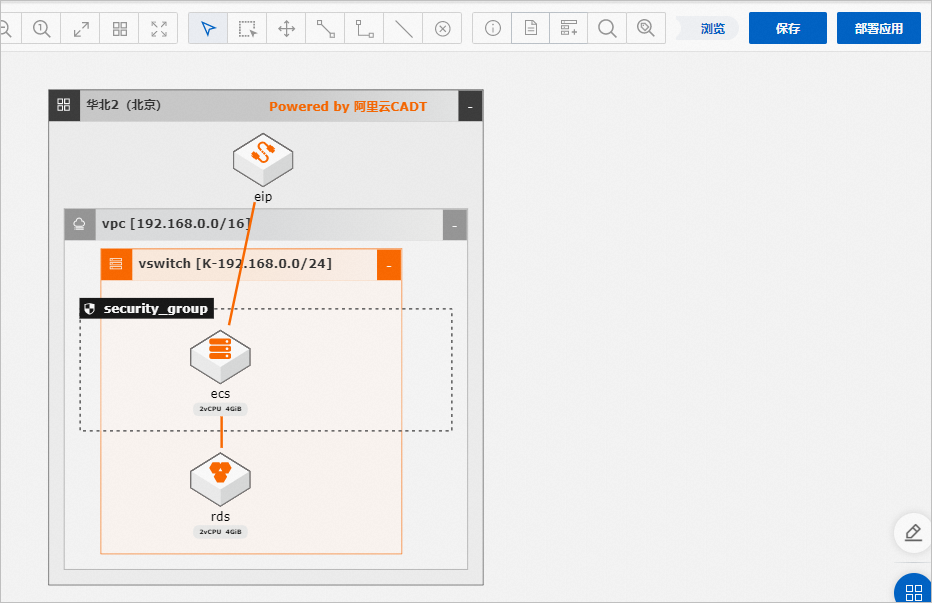The width and height of the screenshot is (932, 603).
Task: Select the vpc [192.168.0.0/16] title text
Action: [x=177, y=224]
